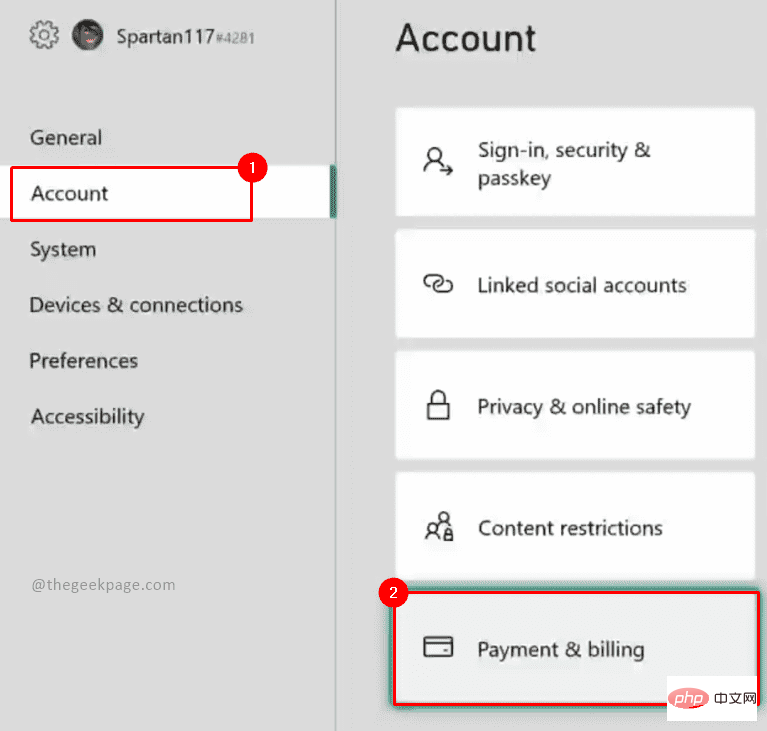Switch to the General settings tab
The width and height of the screenshot is (767, 731).
tap(66, 138)
